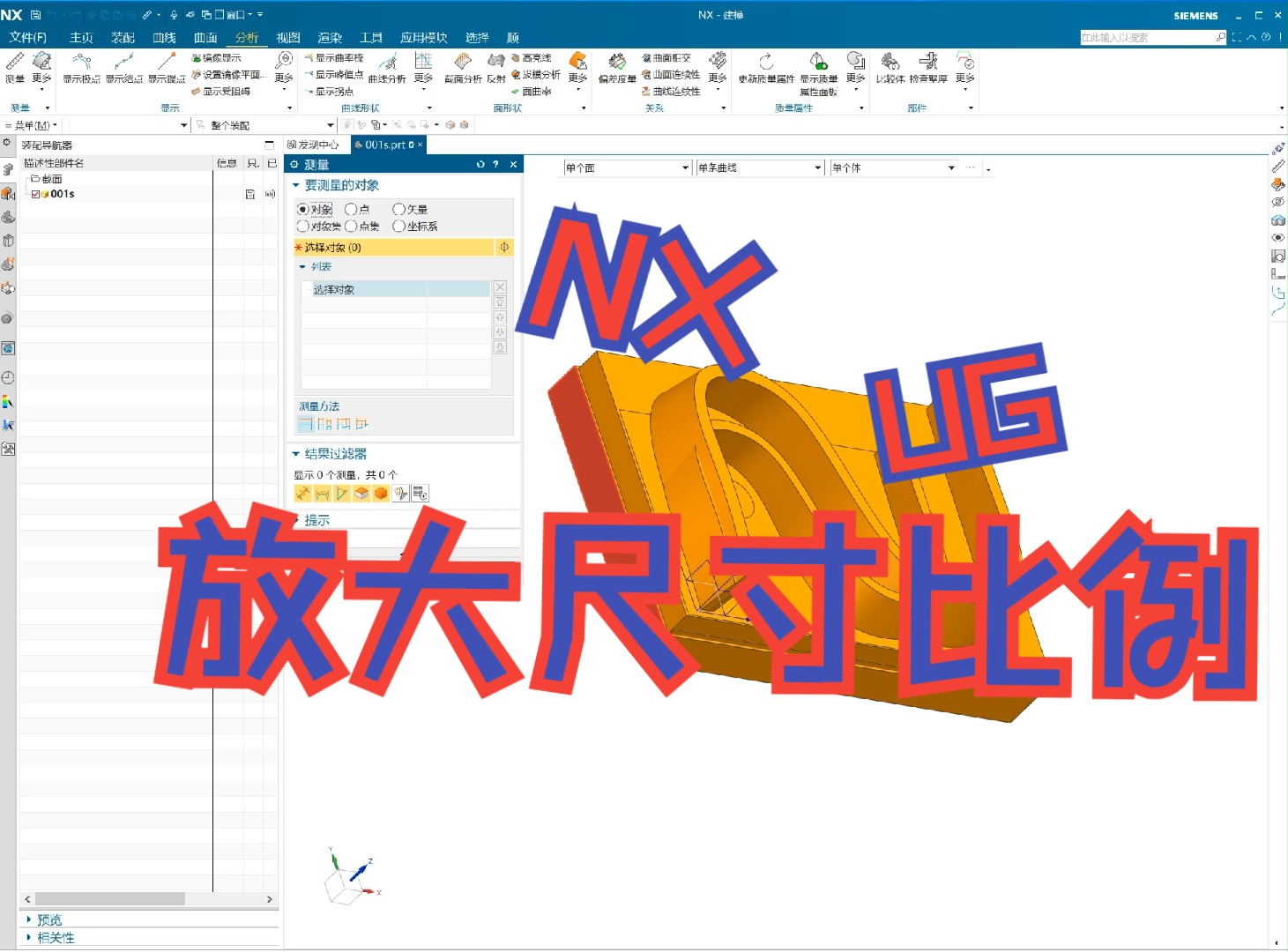
Task: Click 曲面连续性 surface continuity command
Action: tap(671, 75)
